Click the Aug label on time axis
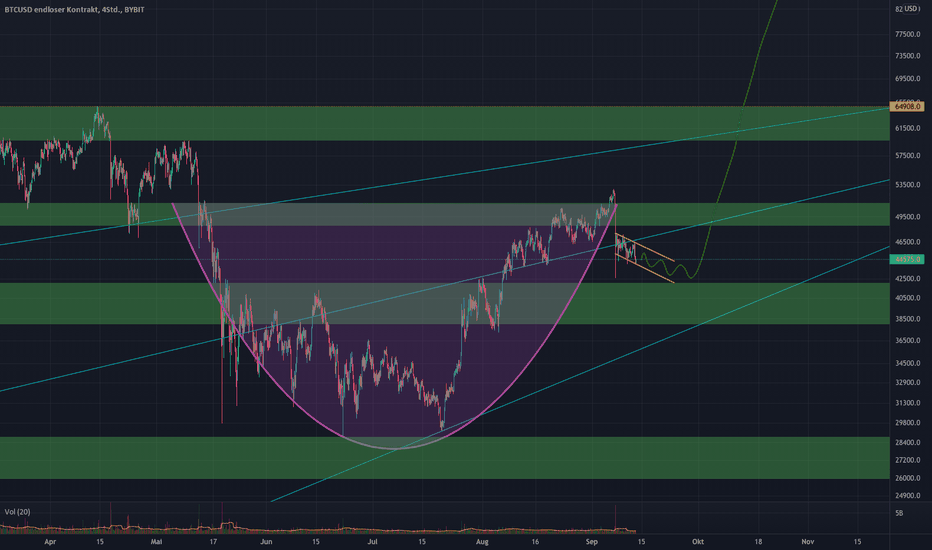 [x=482, y=542]
